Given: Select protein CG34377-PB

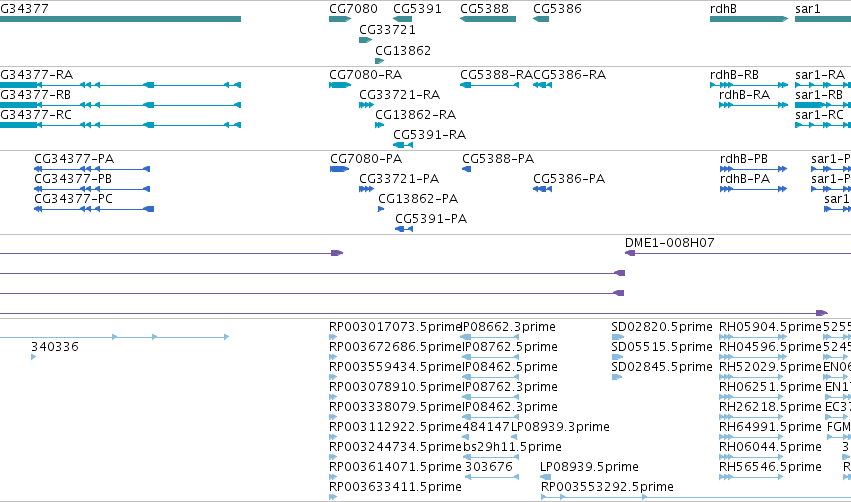Looking at the screenshot, I should pyautogui.click(x=92, y=189).
